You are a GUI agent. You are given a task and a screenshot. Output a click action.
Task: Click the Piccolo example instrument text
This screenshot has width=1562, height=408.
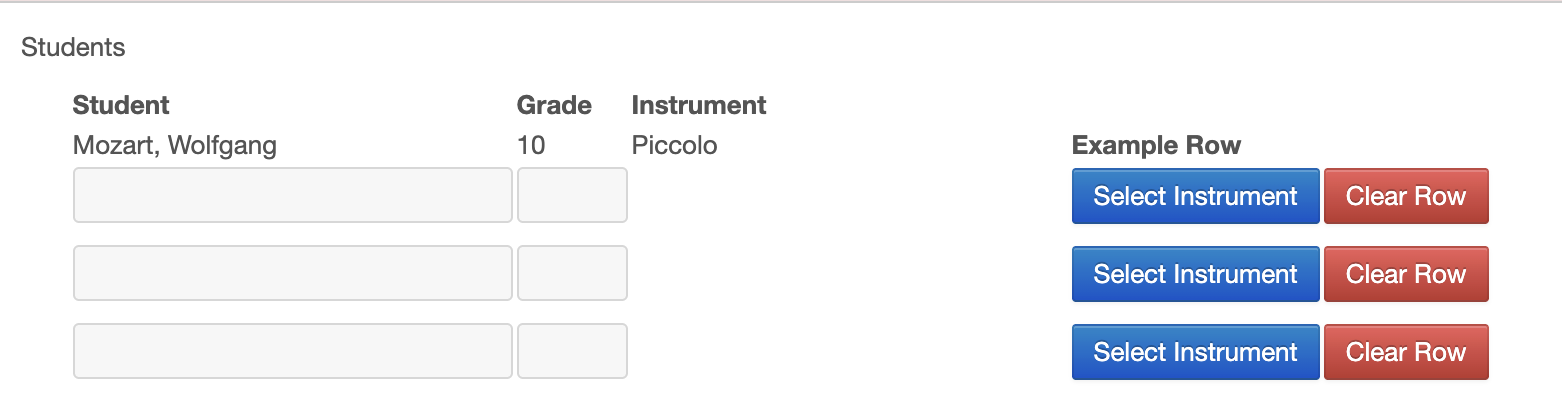point(674,146)
